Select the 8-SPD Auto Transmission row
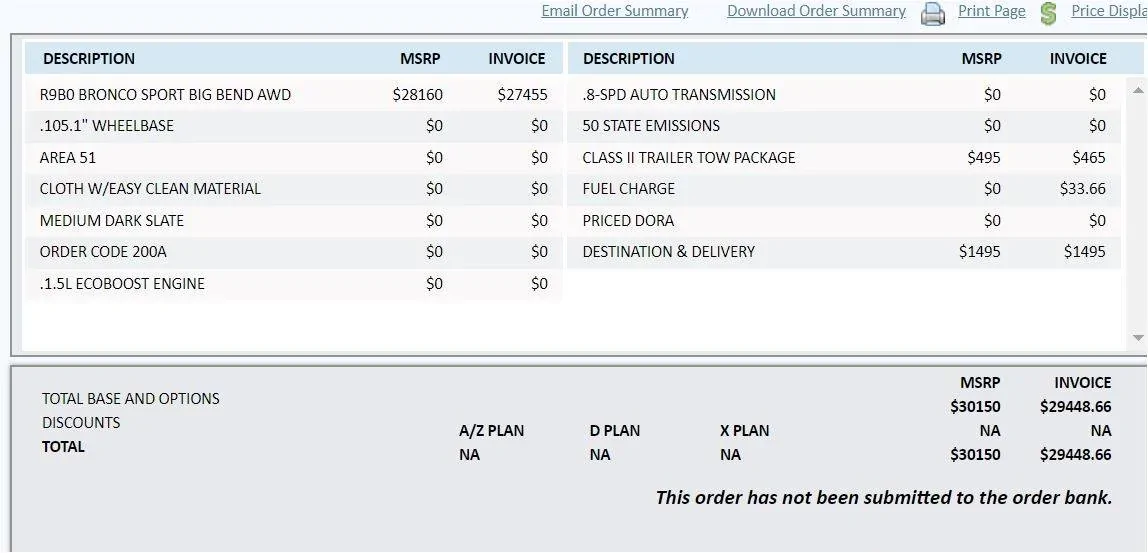Screen dimensions: 1148x553 [x=679, y=95]
